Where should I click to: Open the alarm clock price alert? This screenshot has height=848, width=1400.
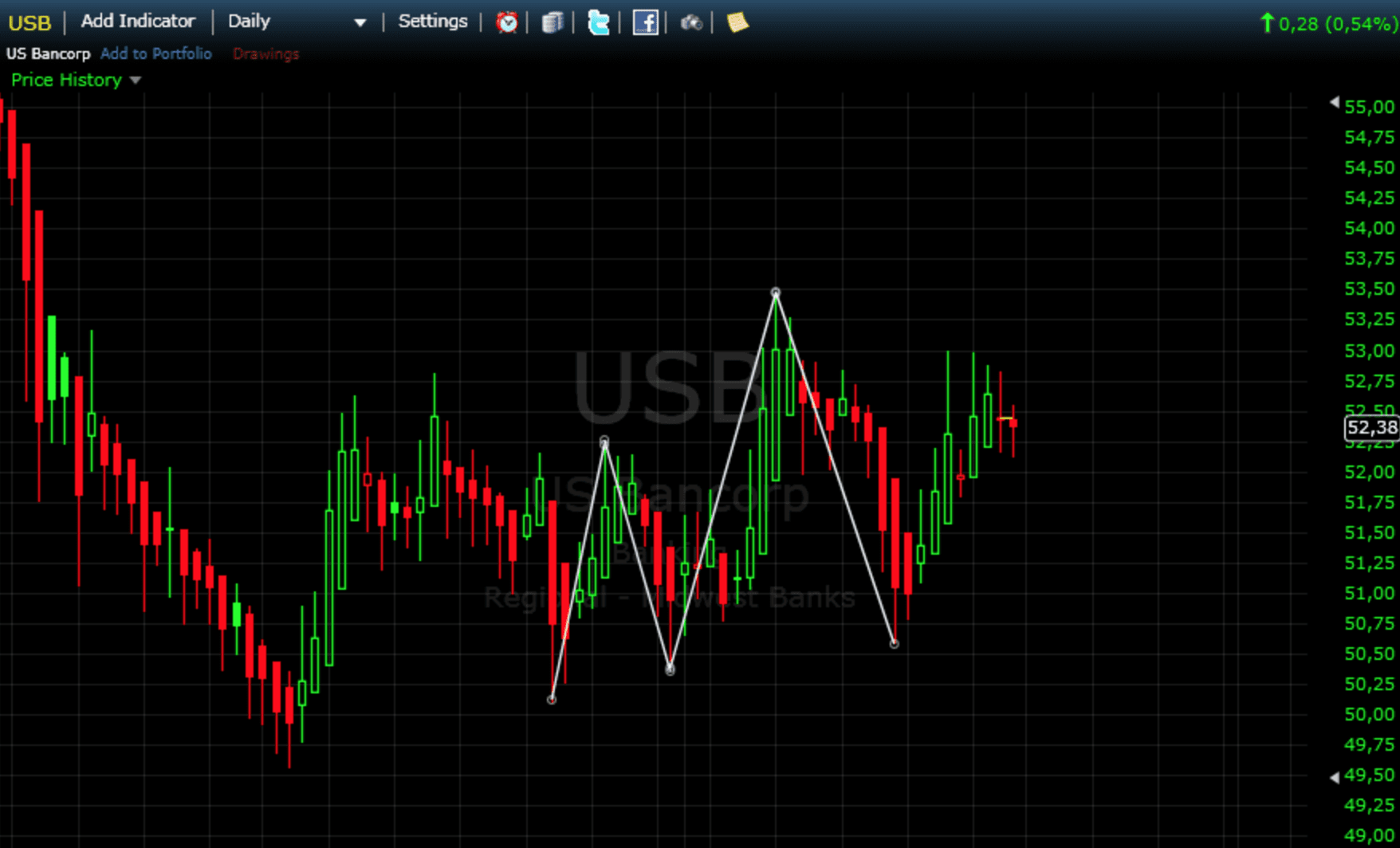(x=506, y=22)
